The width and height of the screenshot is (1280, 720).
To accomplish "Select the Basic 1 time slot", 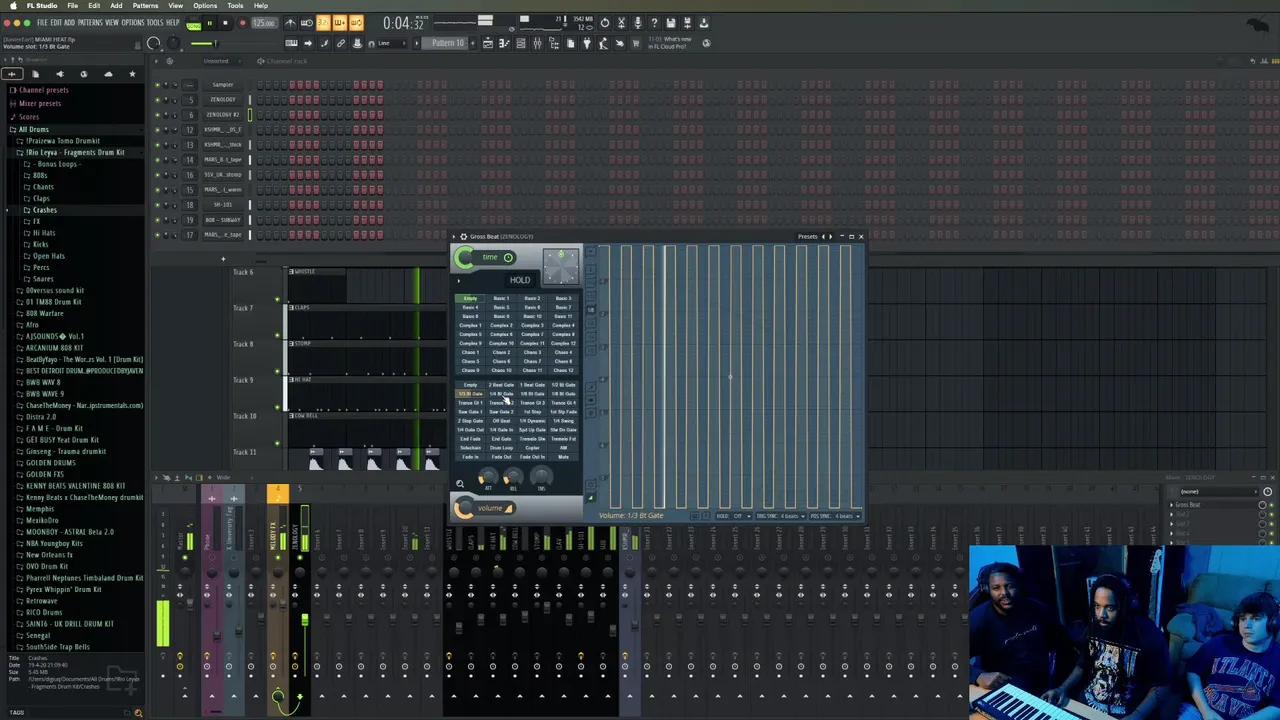I will [x=501, y=298].
